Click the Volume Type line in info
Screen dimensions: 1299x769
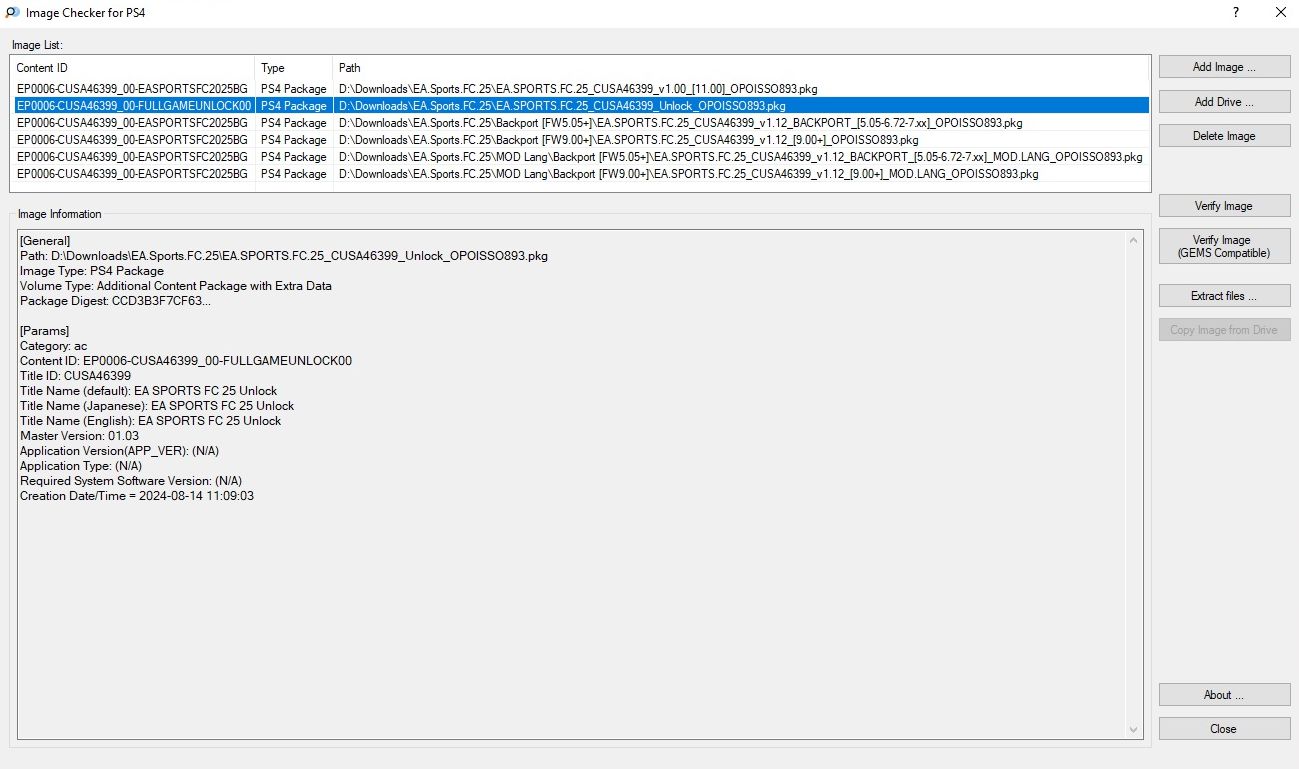pos(176,286)
